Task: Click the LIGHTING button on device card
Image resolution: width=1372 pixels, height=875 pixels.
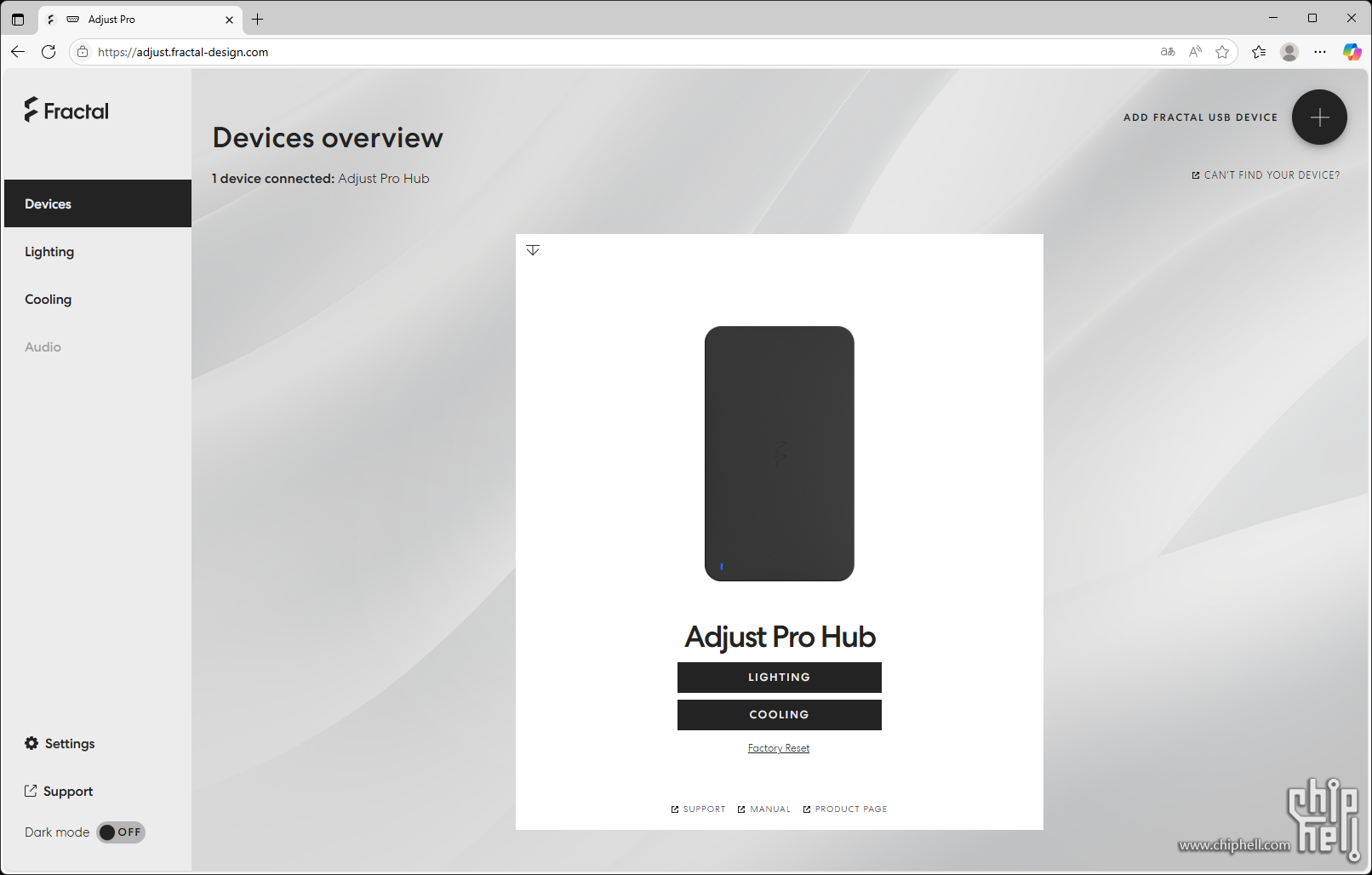Action: click(779, 678)
